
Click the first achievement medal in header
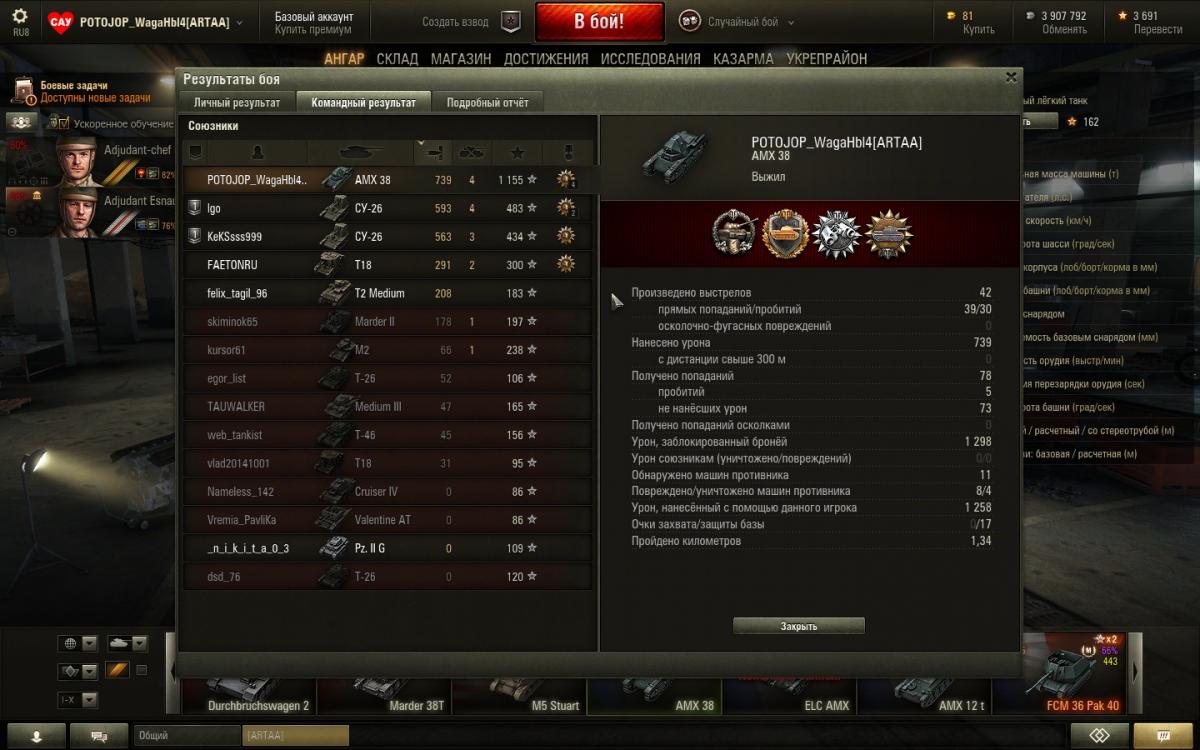[x=734, y=232]
